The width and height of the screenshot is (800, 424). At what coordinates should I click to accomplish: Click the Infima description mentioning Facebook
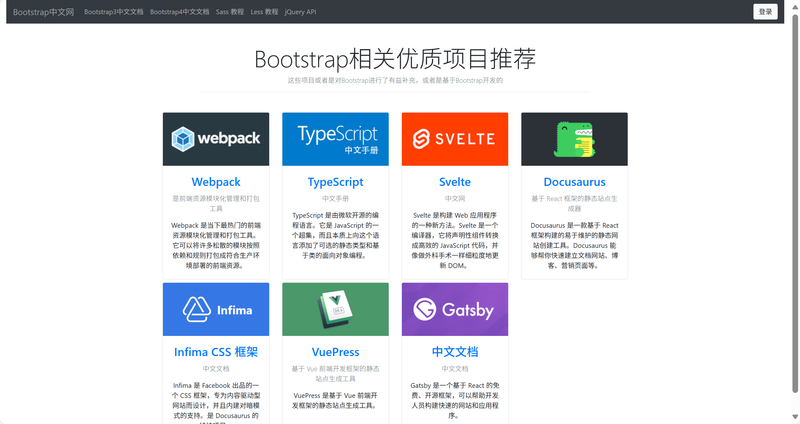click(x=216, y=403)
